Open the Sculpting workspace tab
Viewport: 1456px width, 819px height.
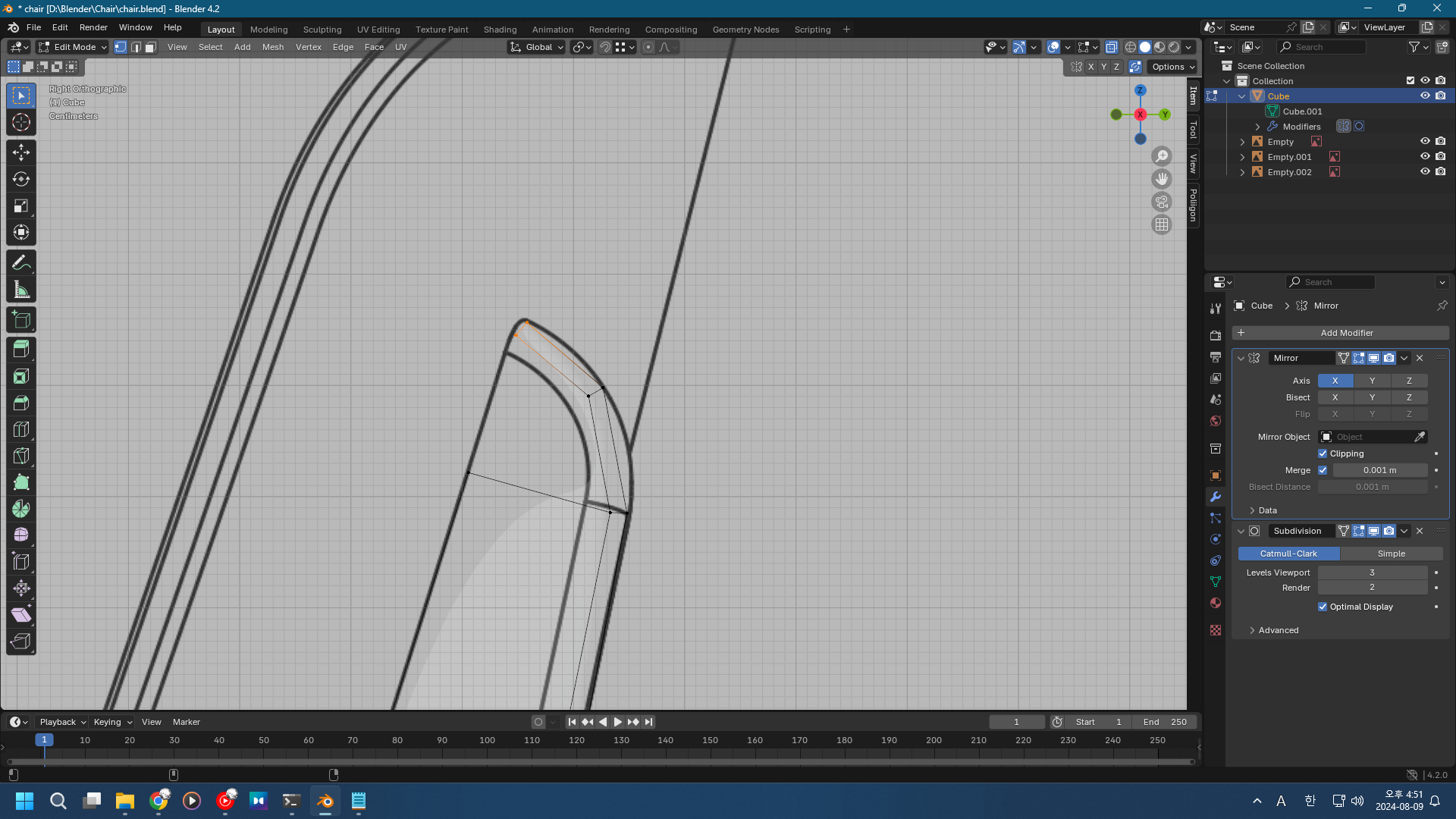pos(322,30)
